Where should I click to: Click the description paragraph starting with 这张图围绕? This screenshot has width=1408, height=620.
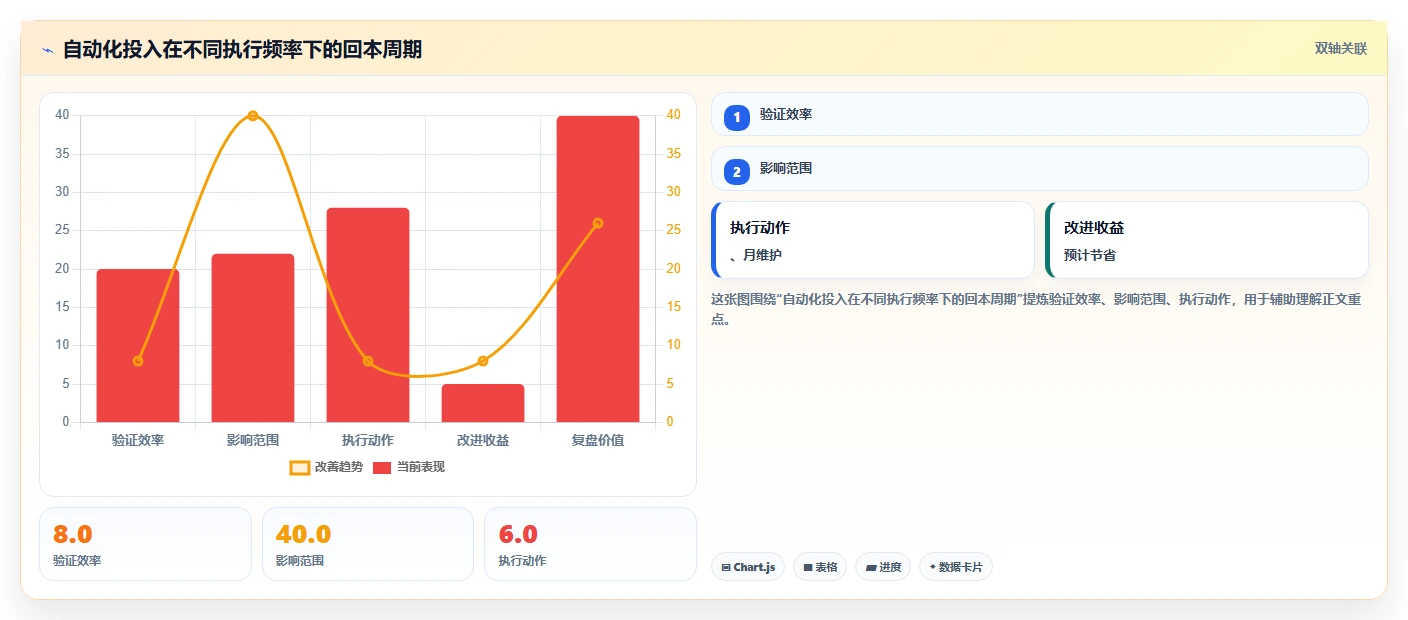coord(1036,309)
